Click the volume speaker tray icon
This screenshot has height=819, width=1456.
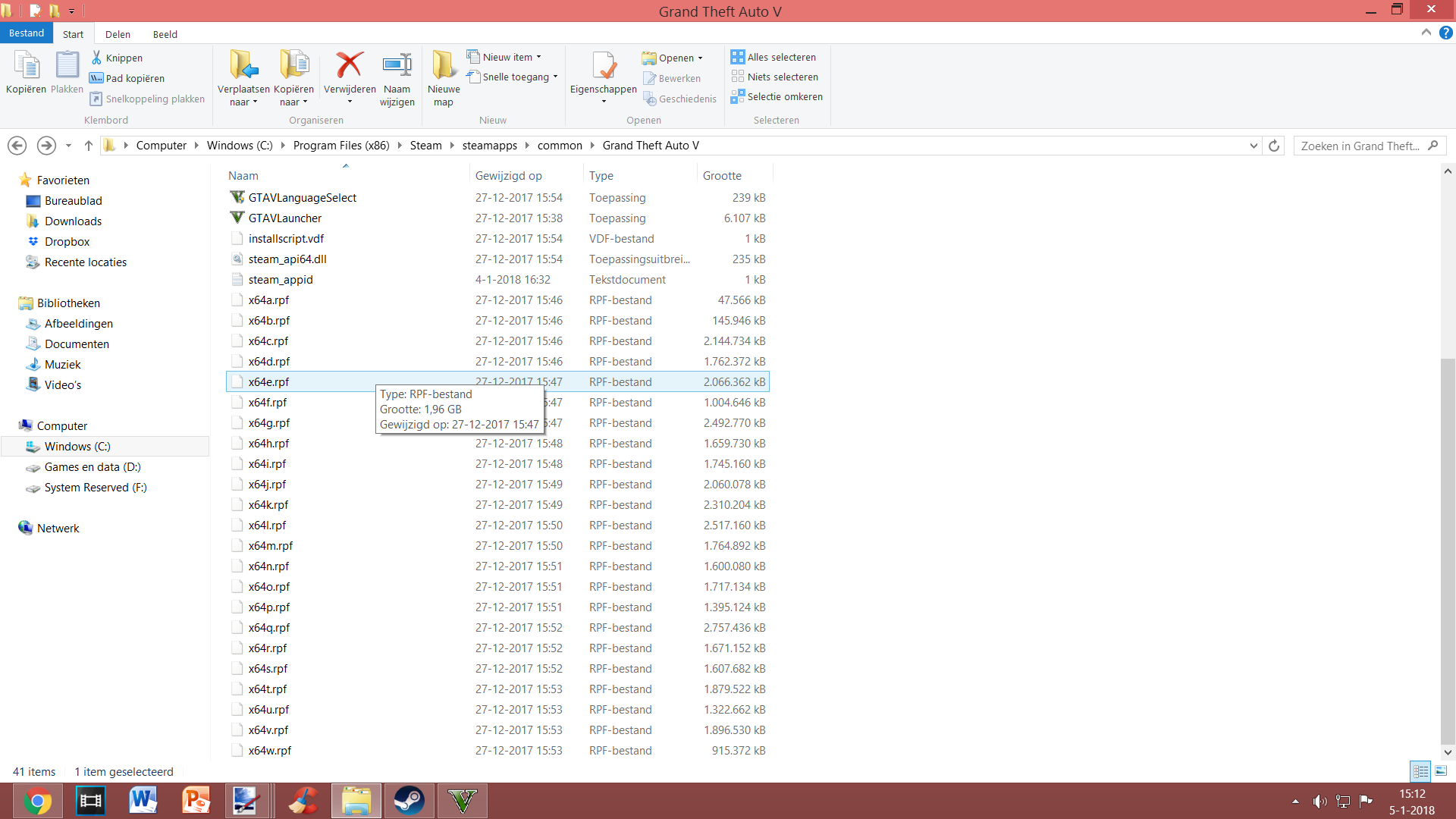tap(1320, 802)
